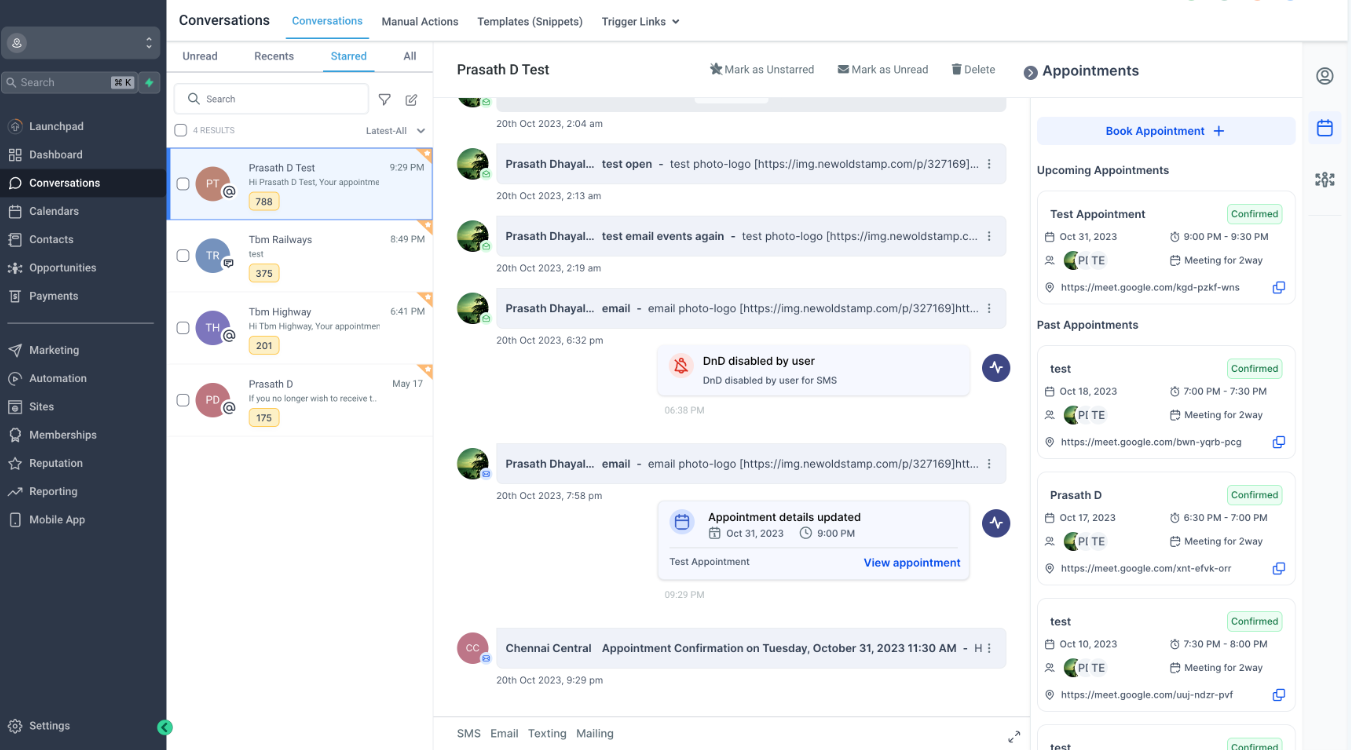Viewport: 1351px width, 750px height.
Task: Open options for the 7:58 pm email
Action: click(989, 464)
